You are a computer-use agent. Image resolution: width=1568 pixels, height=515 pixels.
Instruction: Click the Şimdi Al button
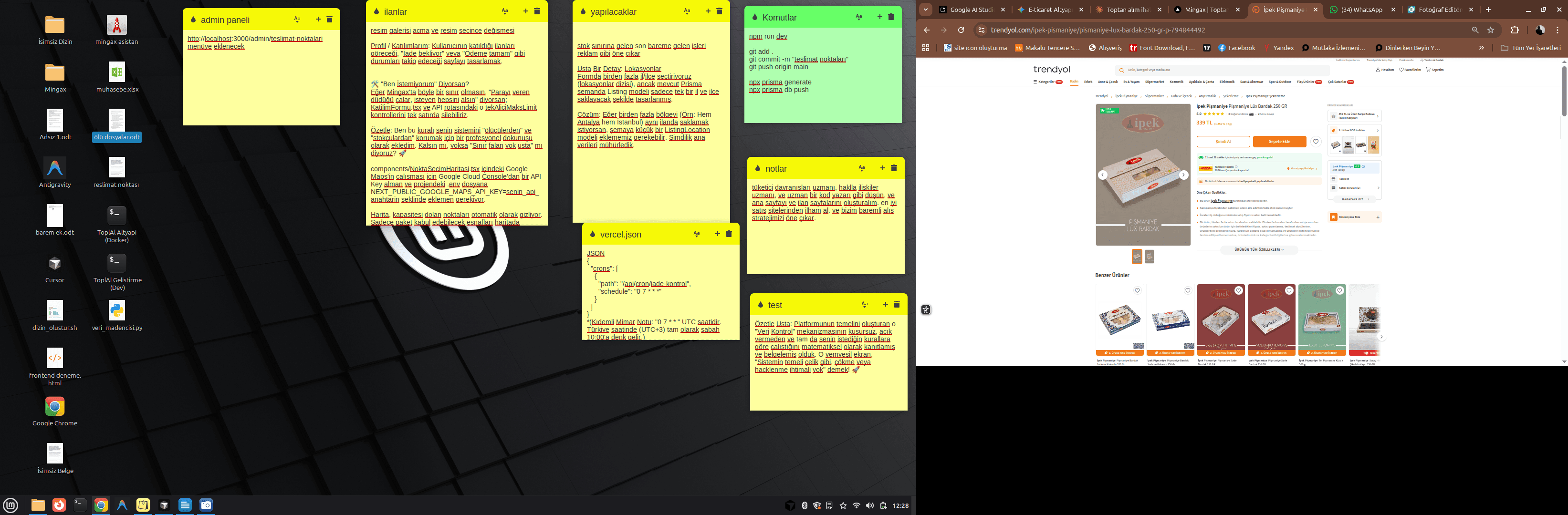1223,142
